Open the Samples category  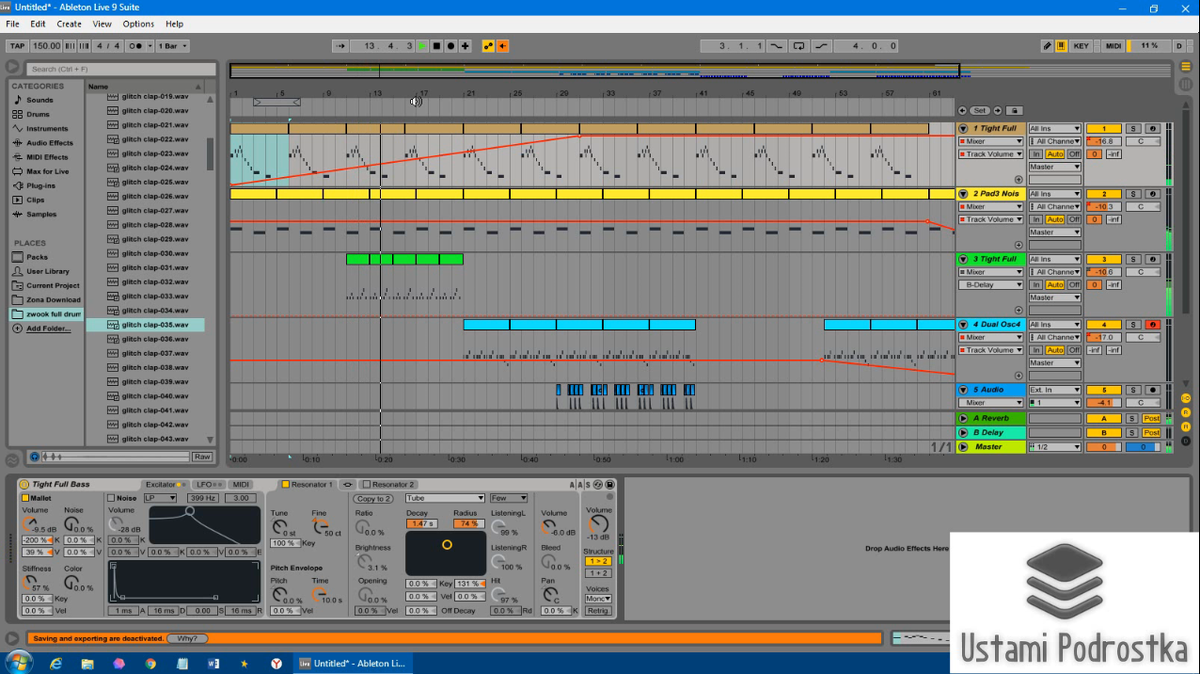41,214
